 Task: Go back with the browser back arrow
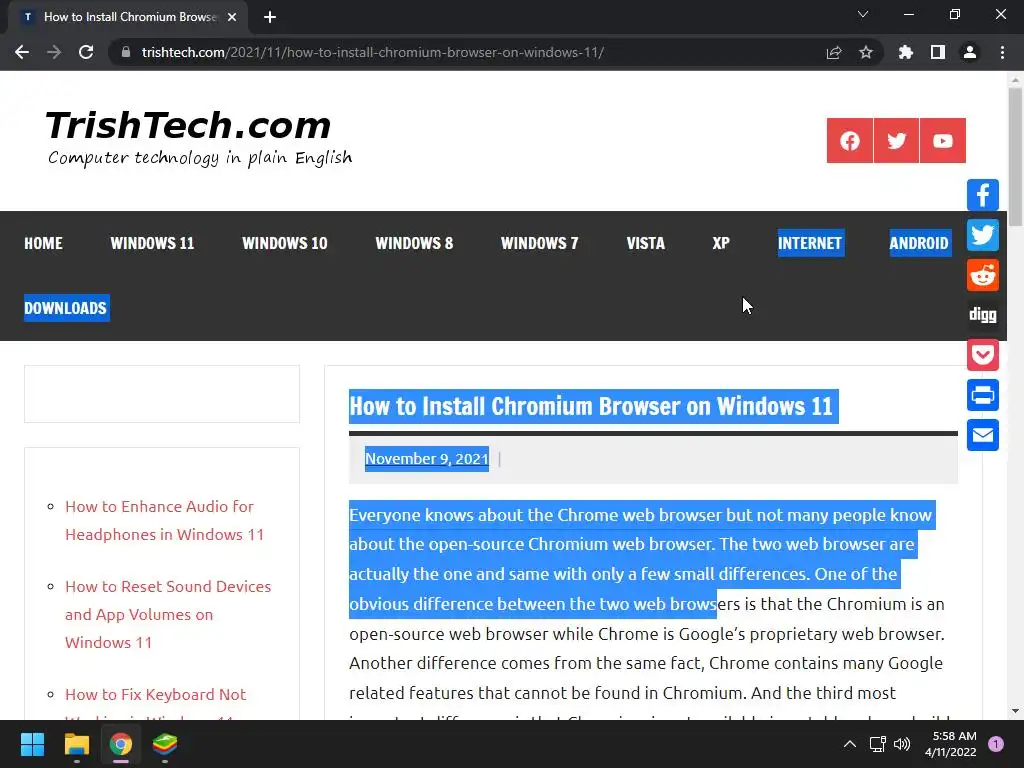point(22,52)
